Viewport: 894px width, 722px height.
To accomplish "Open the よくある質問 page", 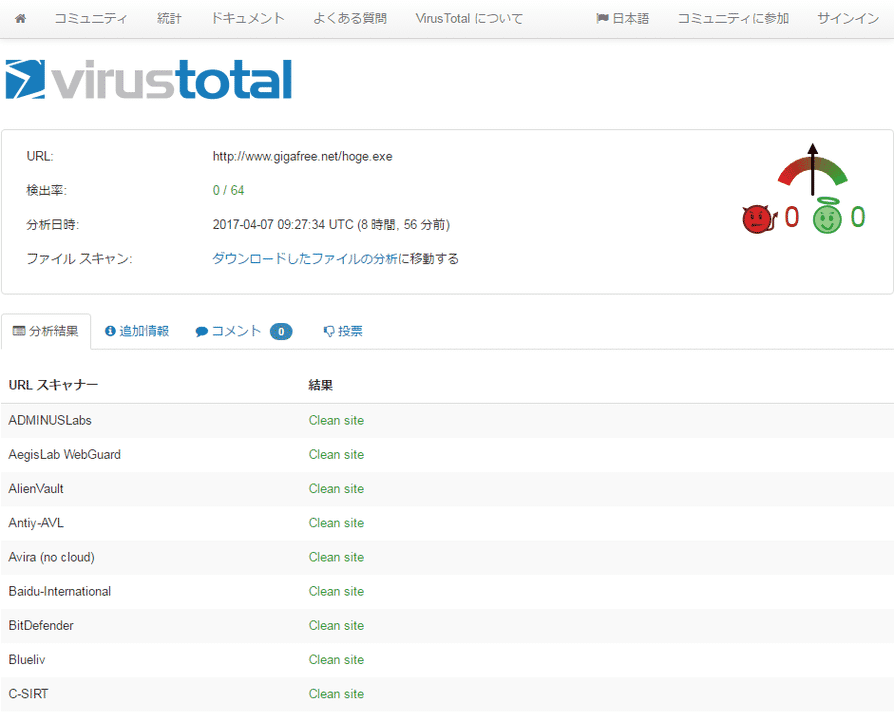I will point(350,18).
